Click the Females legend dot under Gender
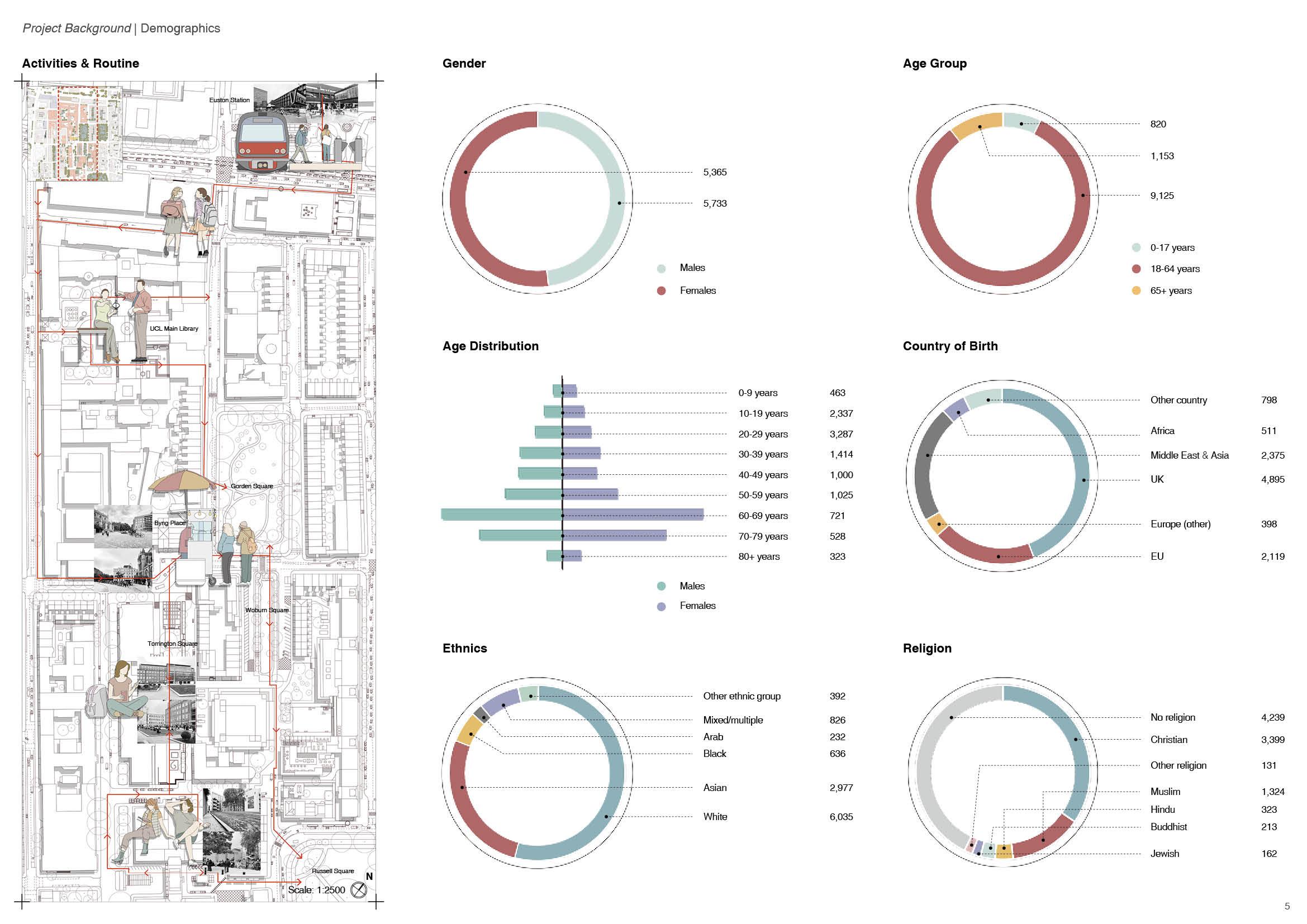The image size is (1307, 924). [x=661, y=290]
